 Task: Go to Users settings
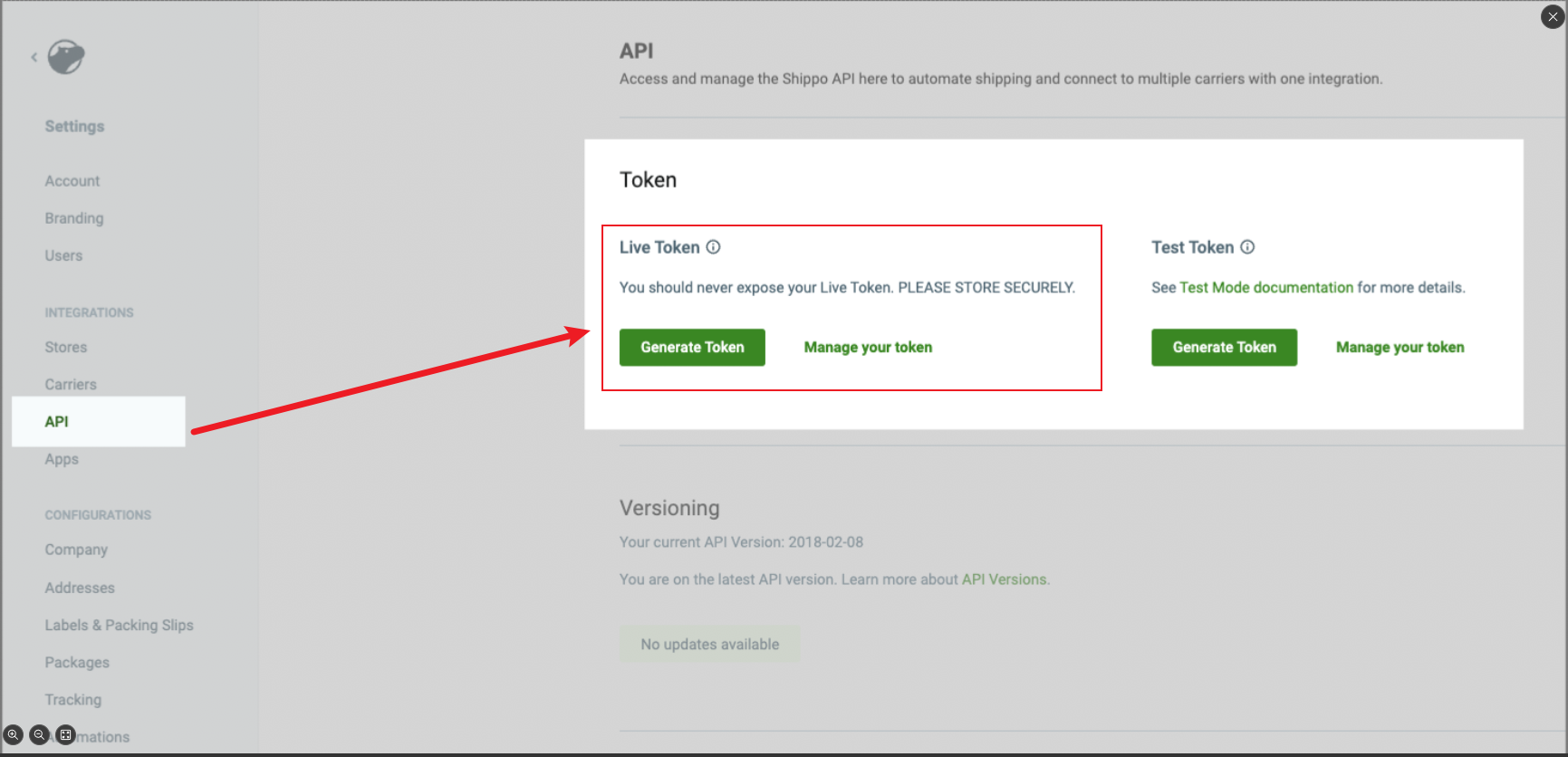pos(63,255)
